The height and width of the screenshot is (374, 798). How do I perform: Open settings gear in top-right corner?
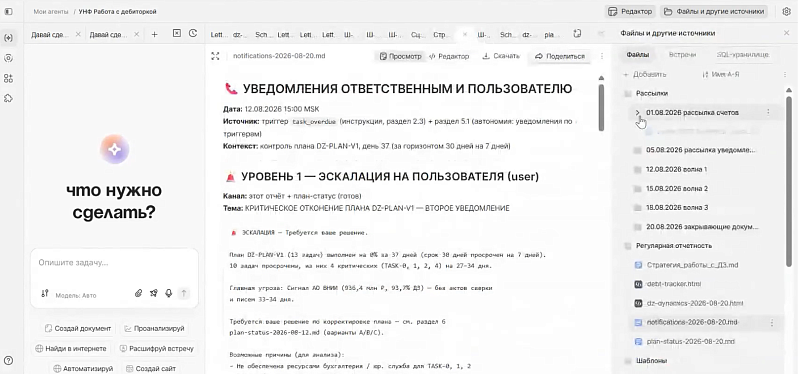tap(786, 11)
